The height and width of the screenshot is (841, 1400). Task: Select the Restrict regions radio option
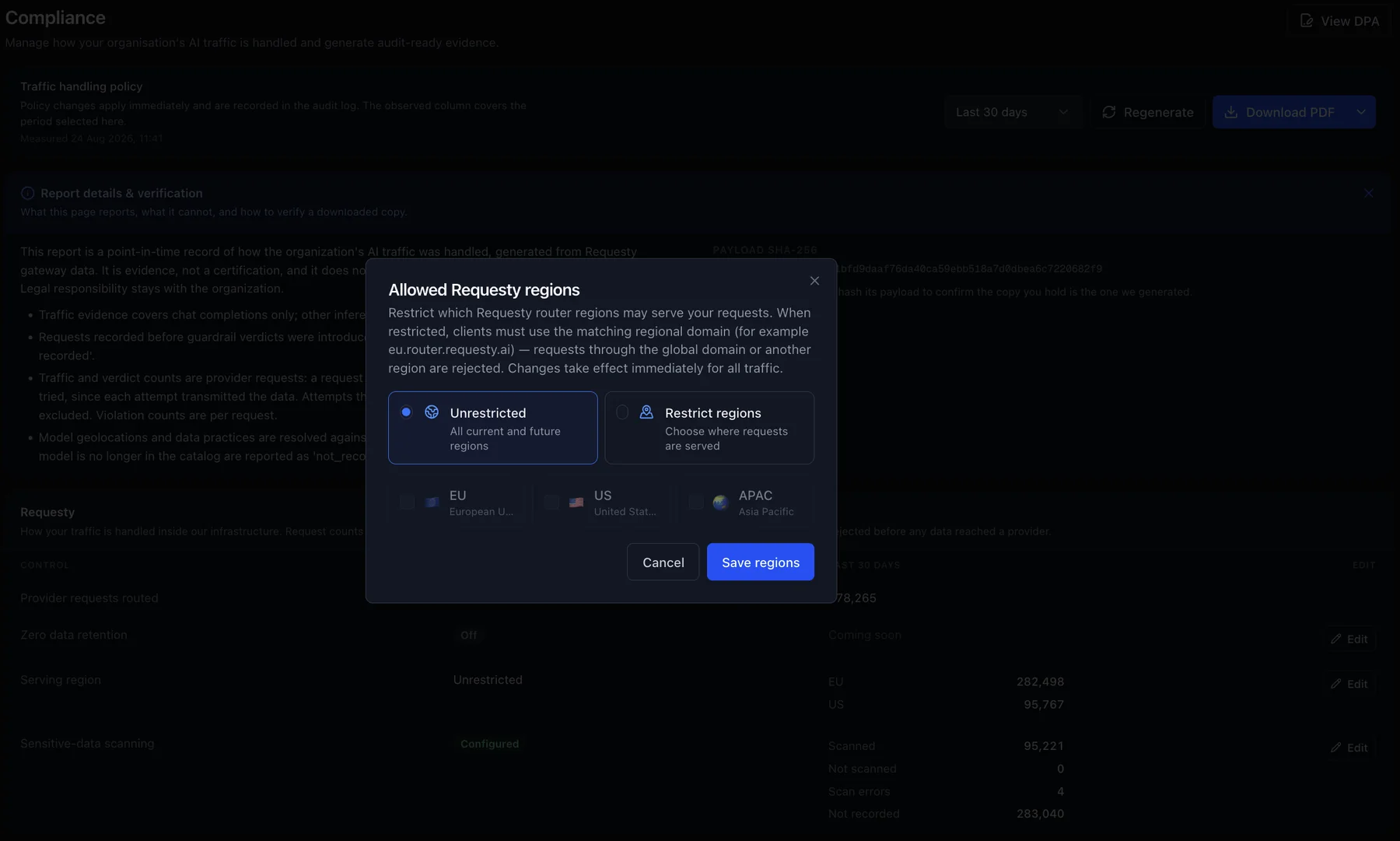pyautogui.click(x=622, y=412)
